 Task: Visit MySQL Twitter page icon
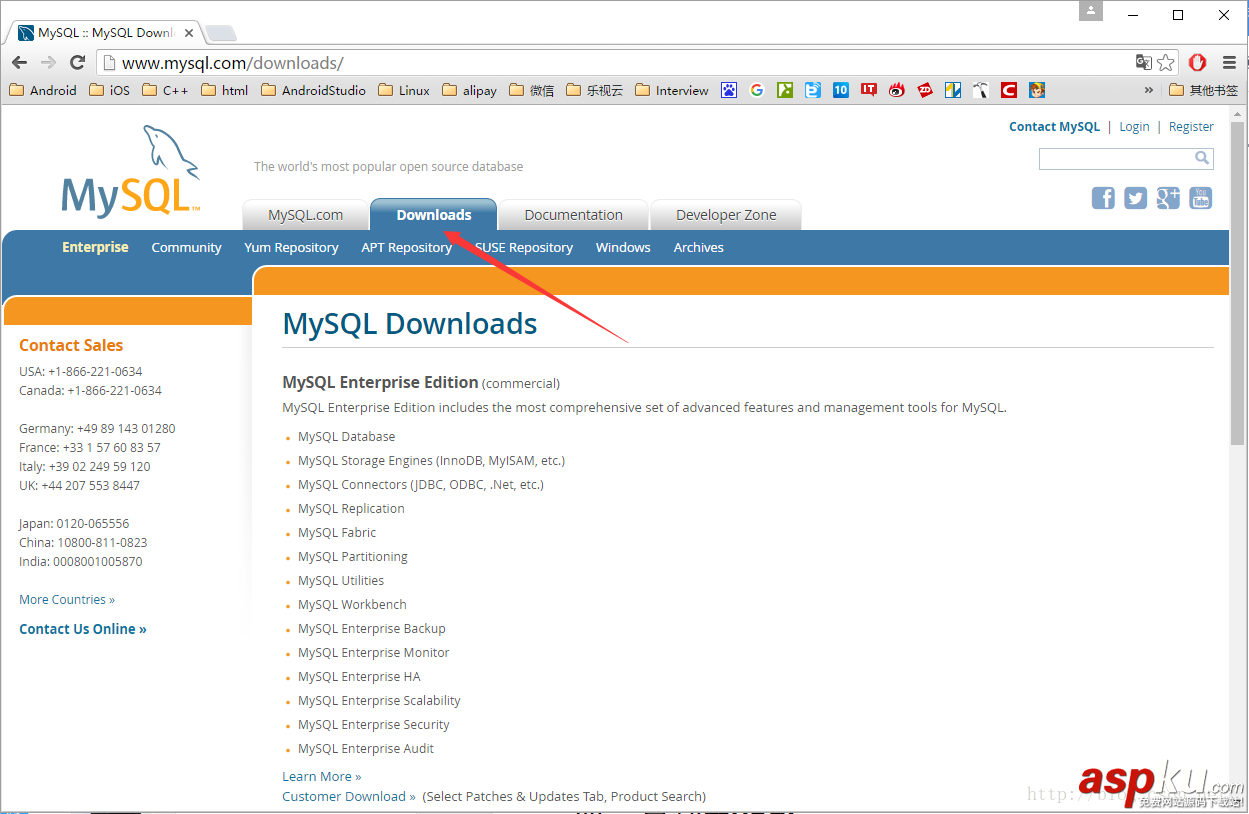click(1135, 198)
